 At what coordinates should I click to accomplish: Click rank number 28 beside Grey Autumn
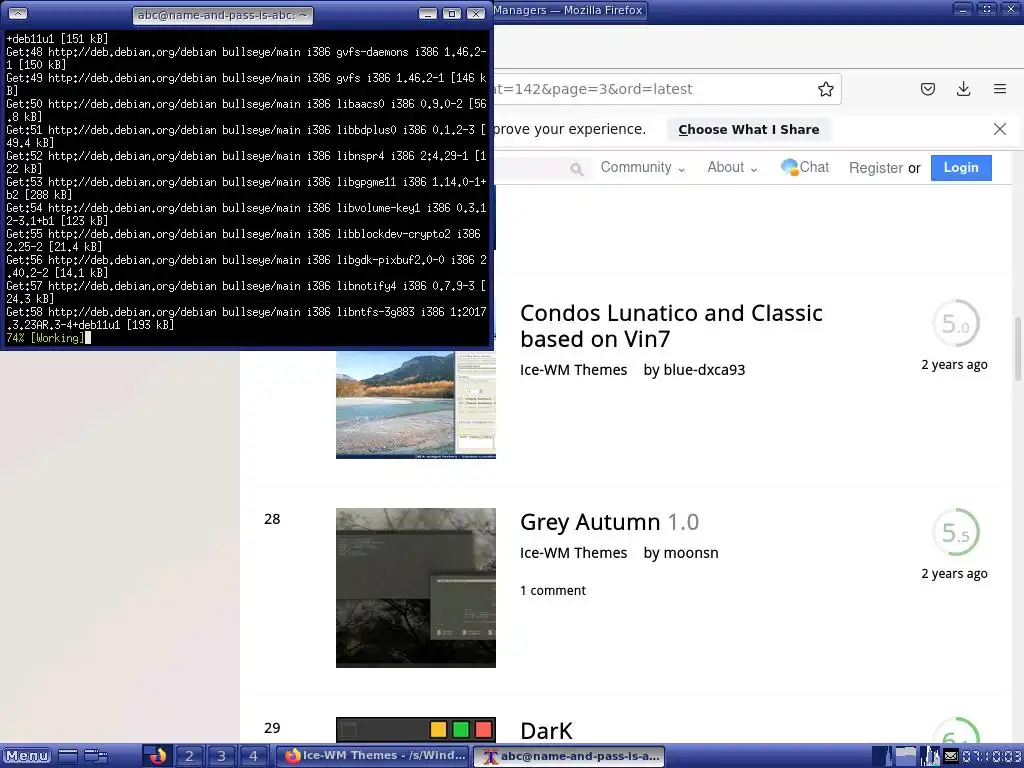[x=272, y=519]
